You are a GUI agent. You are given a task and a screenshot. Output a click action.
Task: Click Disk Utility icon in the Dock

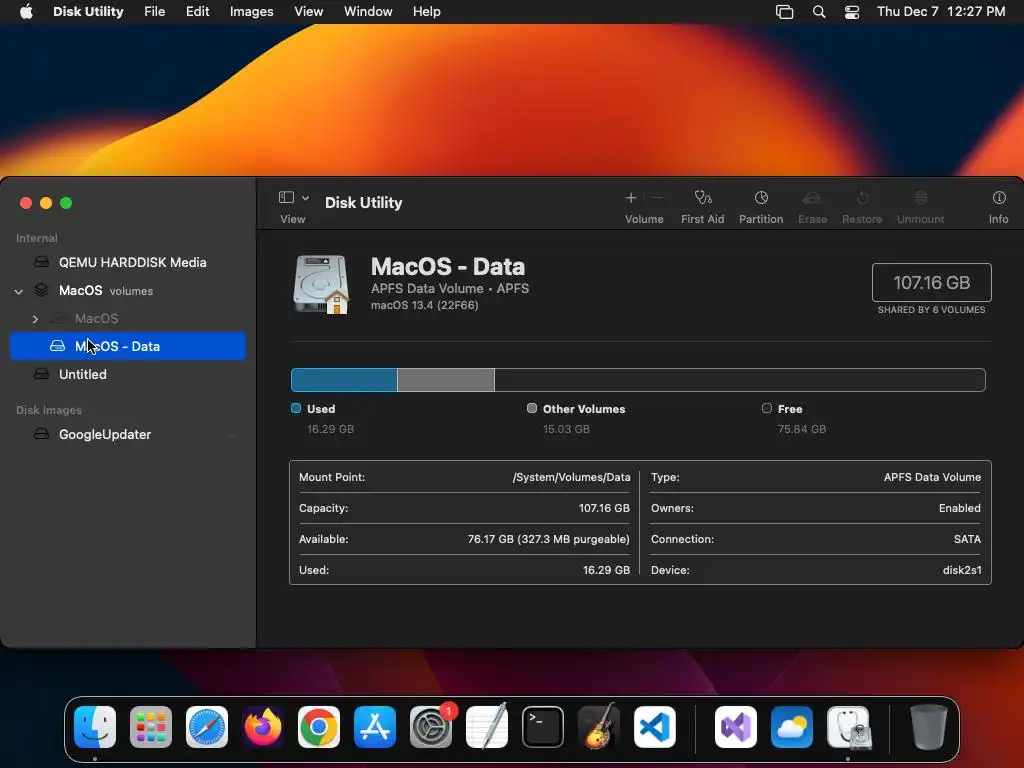(848, 727)
